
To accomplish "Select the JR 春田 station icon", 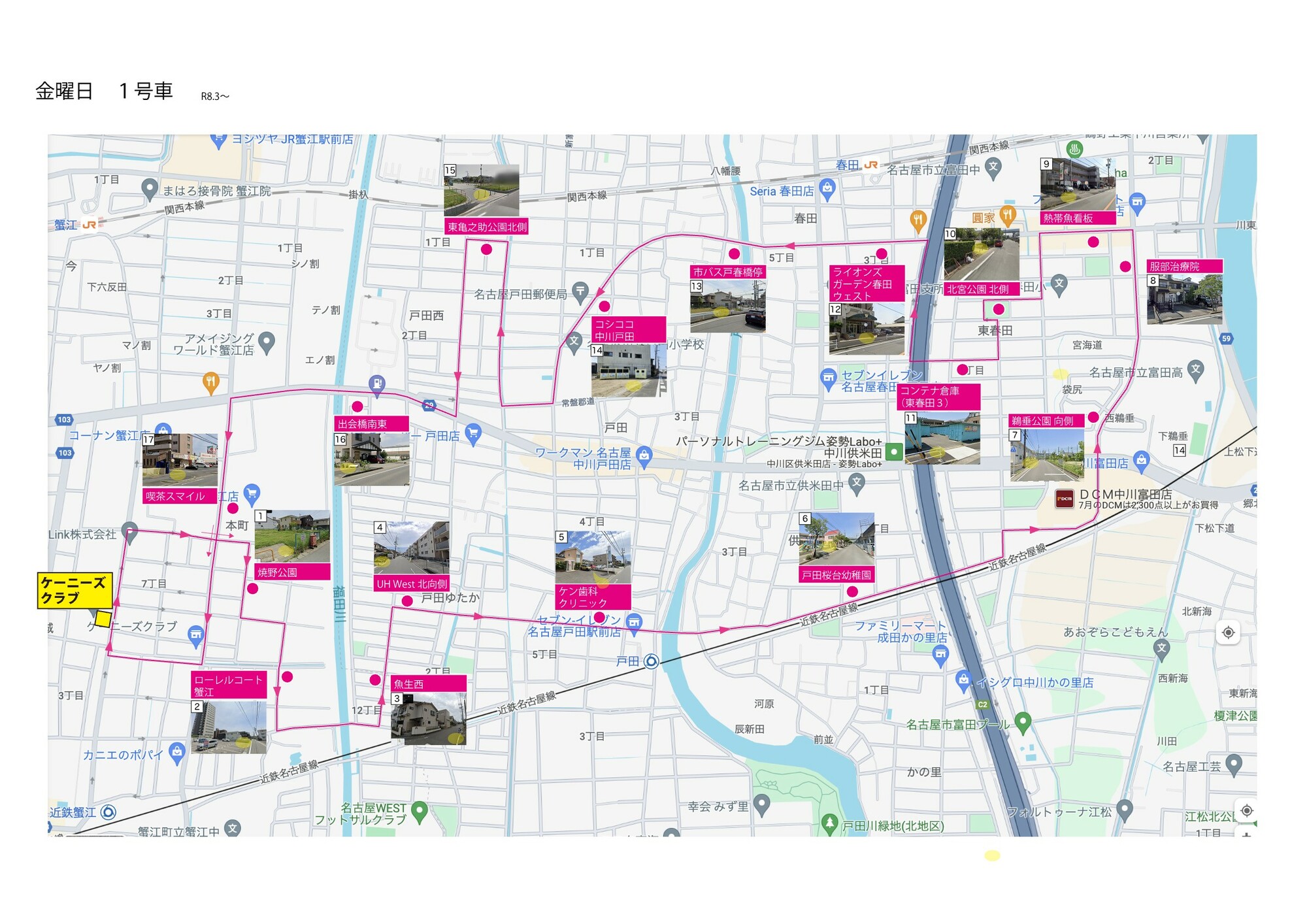I will tap(872, 165).
